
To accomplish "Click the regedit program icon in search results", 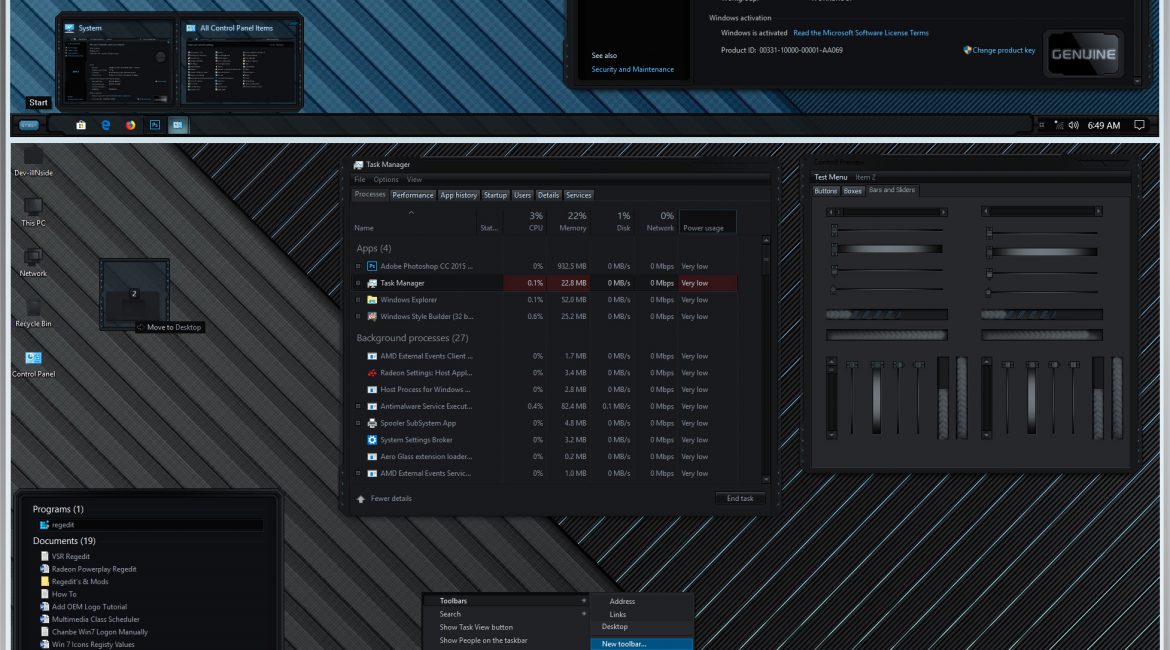I will [x=45, y=525].
